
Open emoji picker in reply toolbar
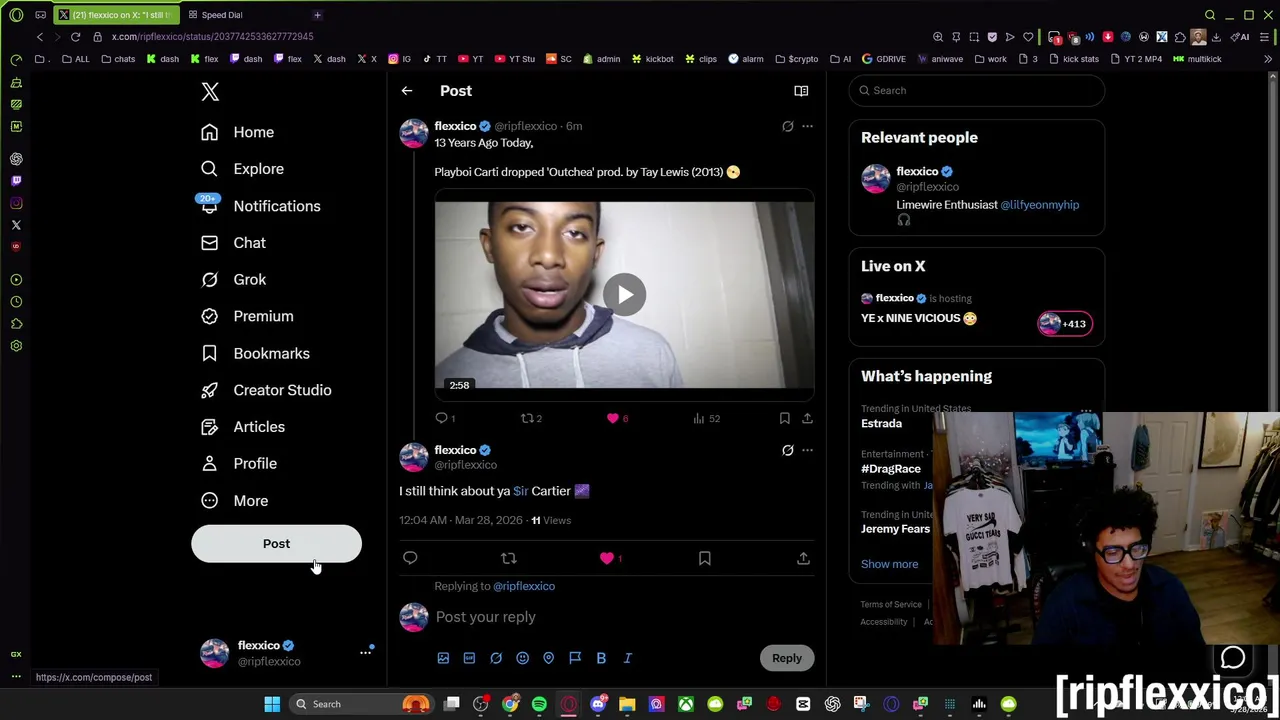522,658
